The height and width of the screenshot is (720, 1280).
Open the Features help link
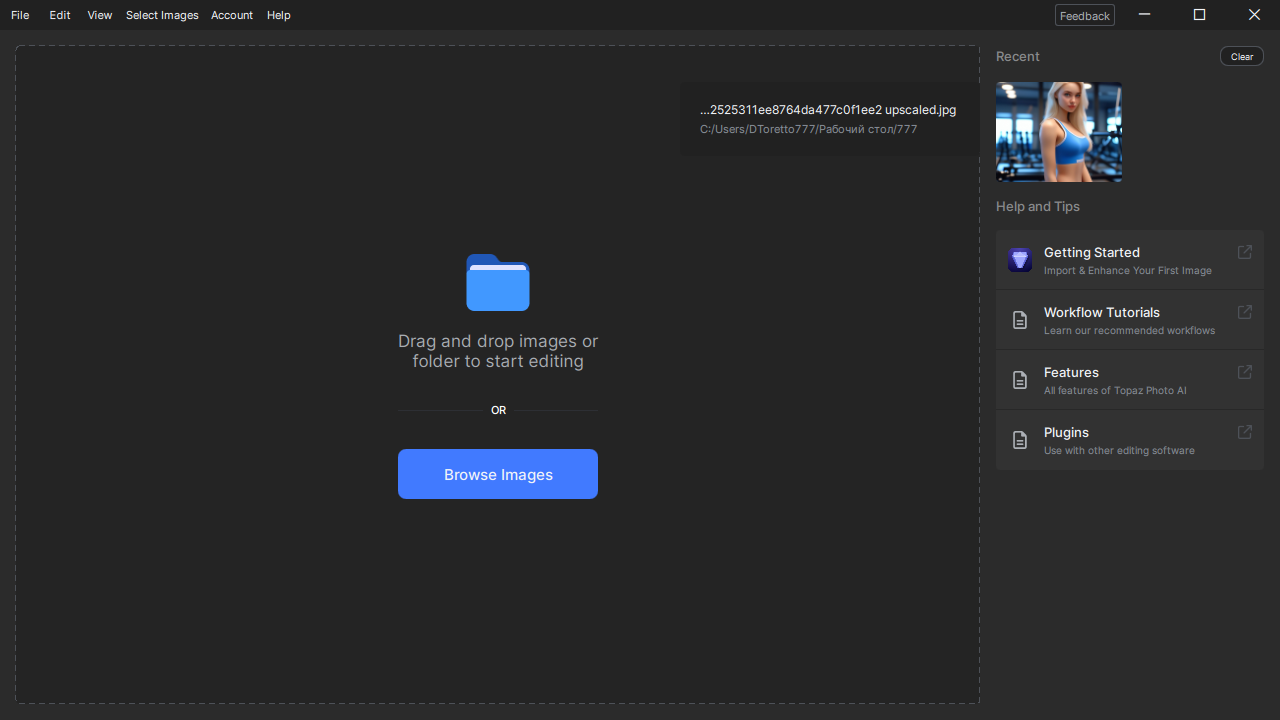point(1130,380)
